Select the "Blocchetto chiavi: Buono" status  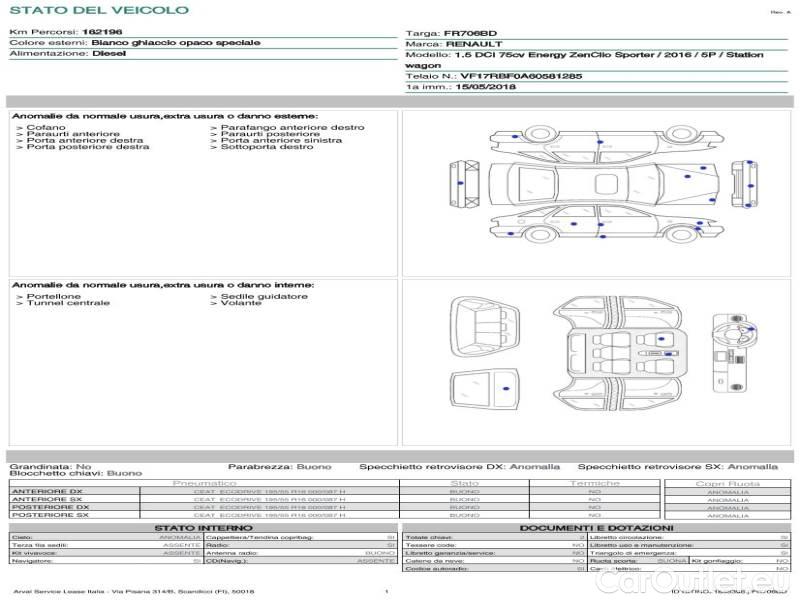[76, 473]
